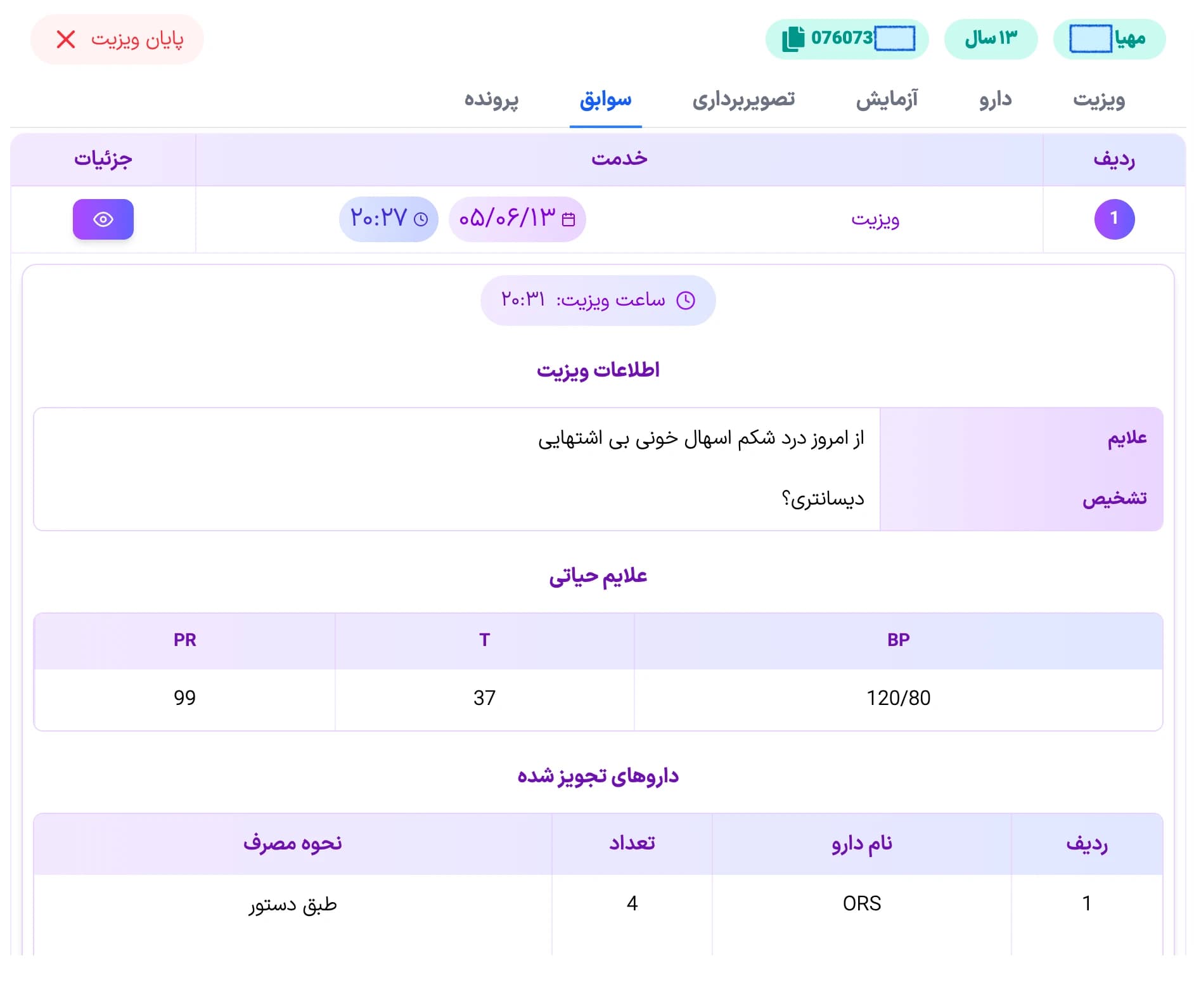Click the اطلاعات ویزیت heading
The width and height of the screenshot is (1194, 1008).
point(598,370)
